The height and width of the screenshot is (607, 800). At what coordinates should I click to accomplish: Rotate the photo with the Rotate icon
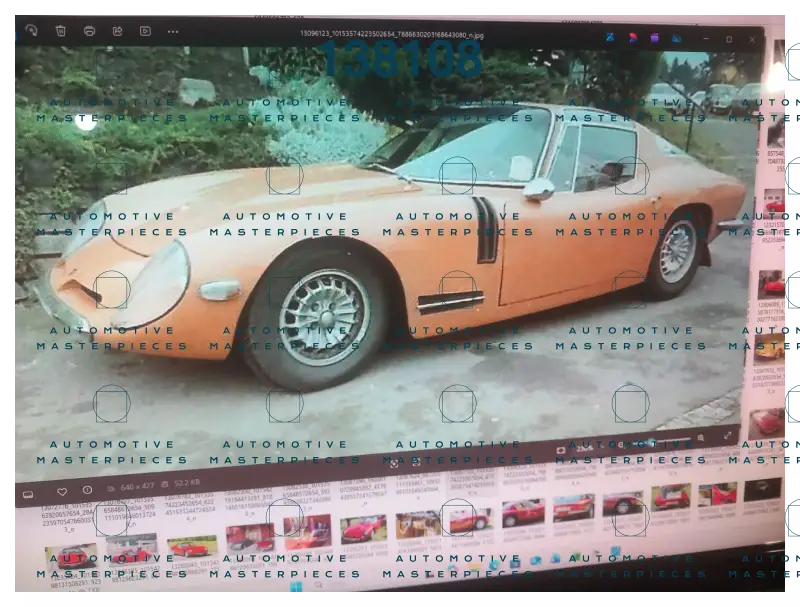point(31,31)
